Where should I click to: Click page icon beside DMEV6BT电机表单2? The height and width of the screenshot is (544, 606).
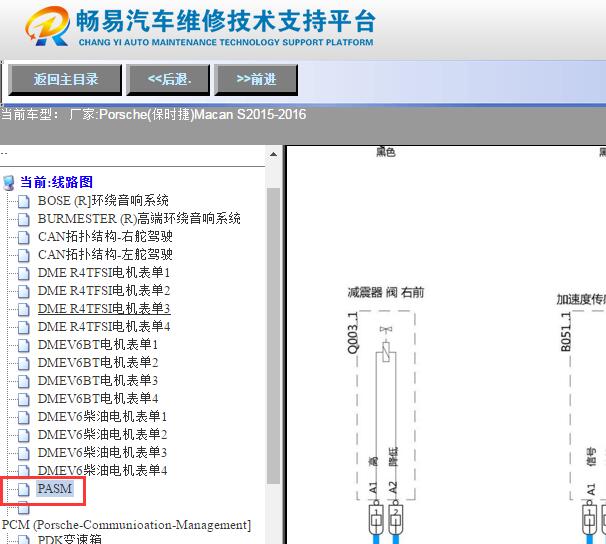24,364
